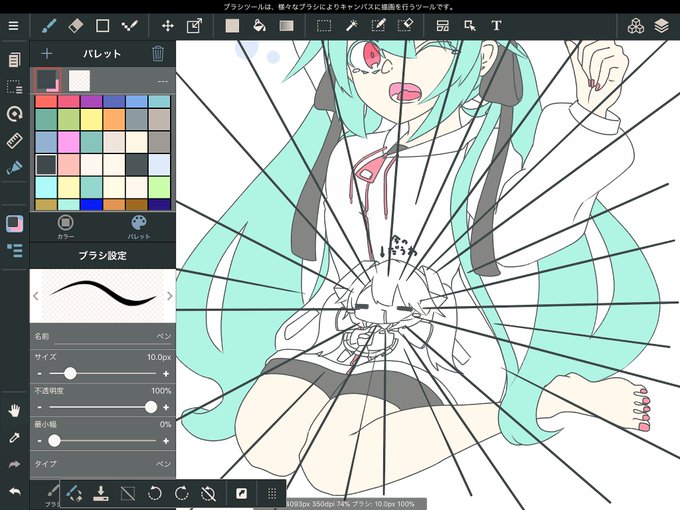Viewport: 680px width, 510px height.
Task: Click the rotate canvas icon in sidebar
Action: pyautogui.click(x=15, y=114)
